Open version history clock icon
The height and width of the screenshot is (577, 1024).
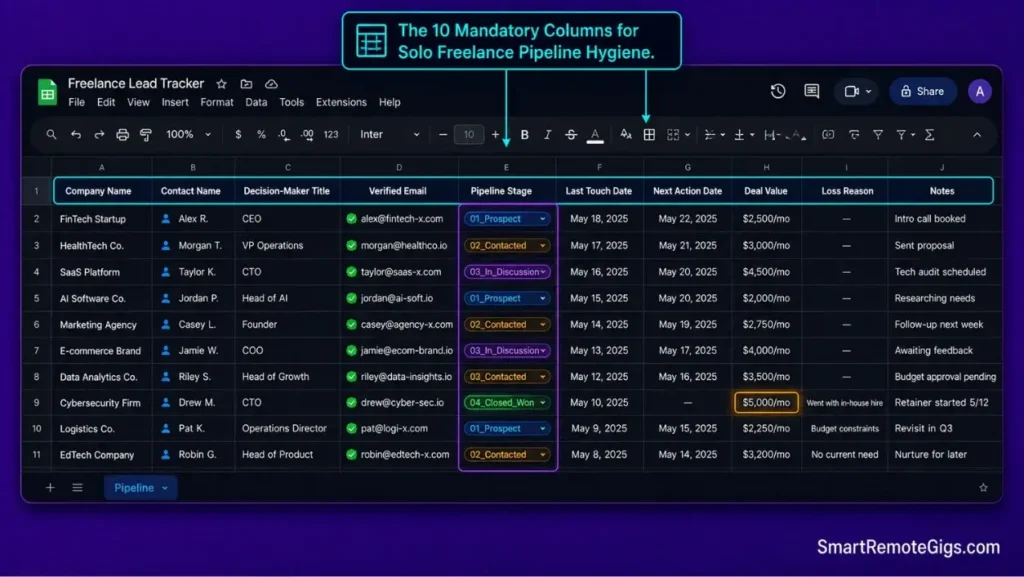coord(778,91)
